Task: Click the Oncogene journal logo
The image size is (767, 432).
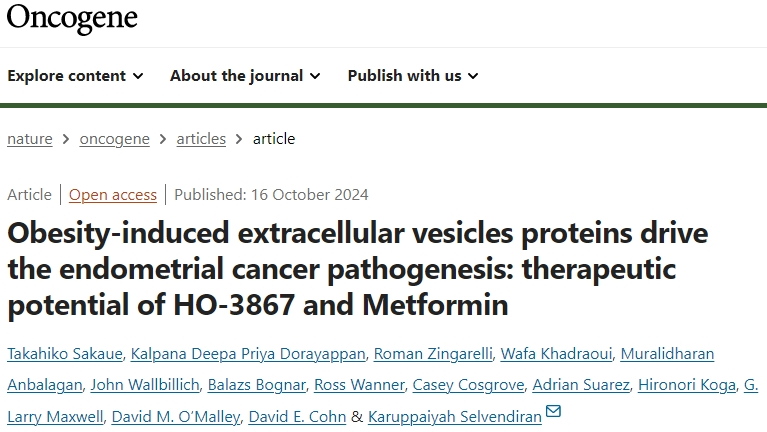Action: [72, 18]
